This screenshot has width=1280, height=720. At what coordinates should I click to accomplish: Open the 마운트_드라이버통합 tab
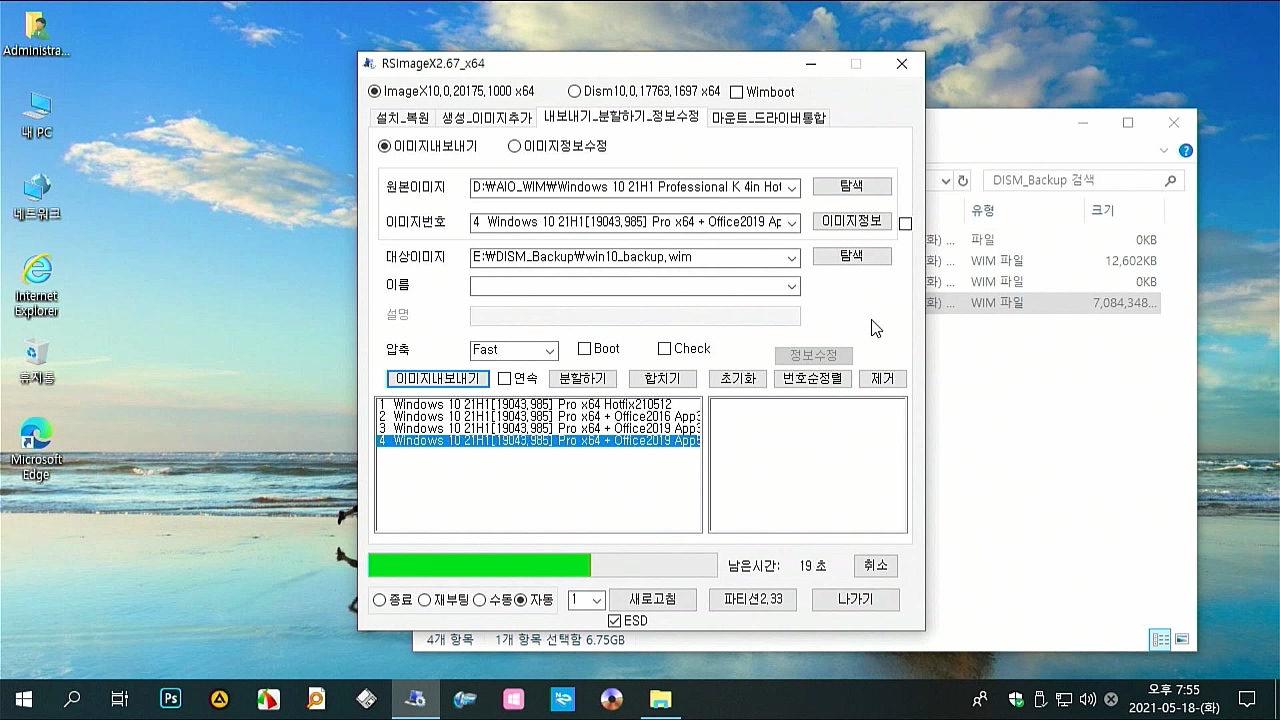tap(768, 118)
